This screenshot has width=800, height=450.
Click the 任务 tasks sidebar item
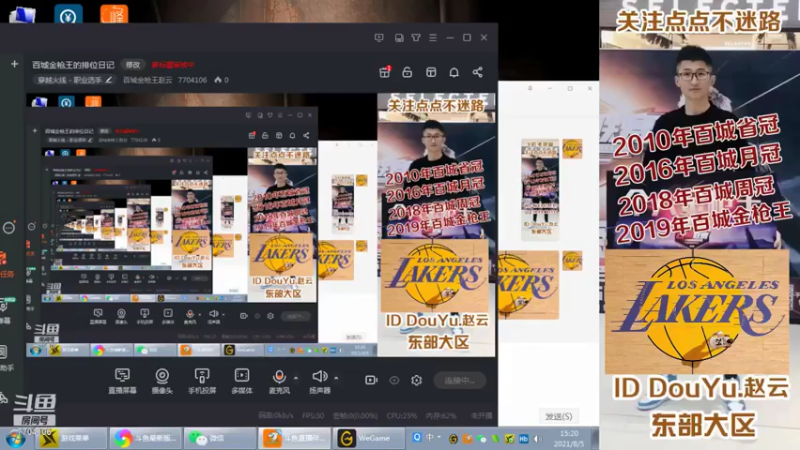[7, 265]
